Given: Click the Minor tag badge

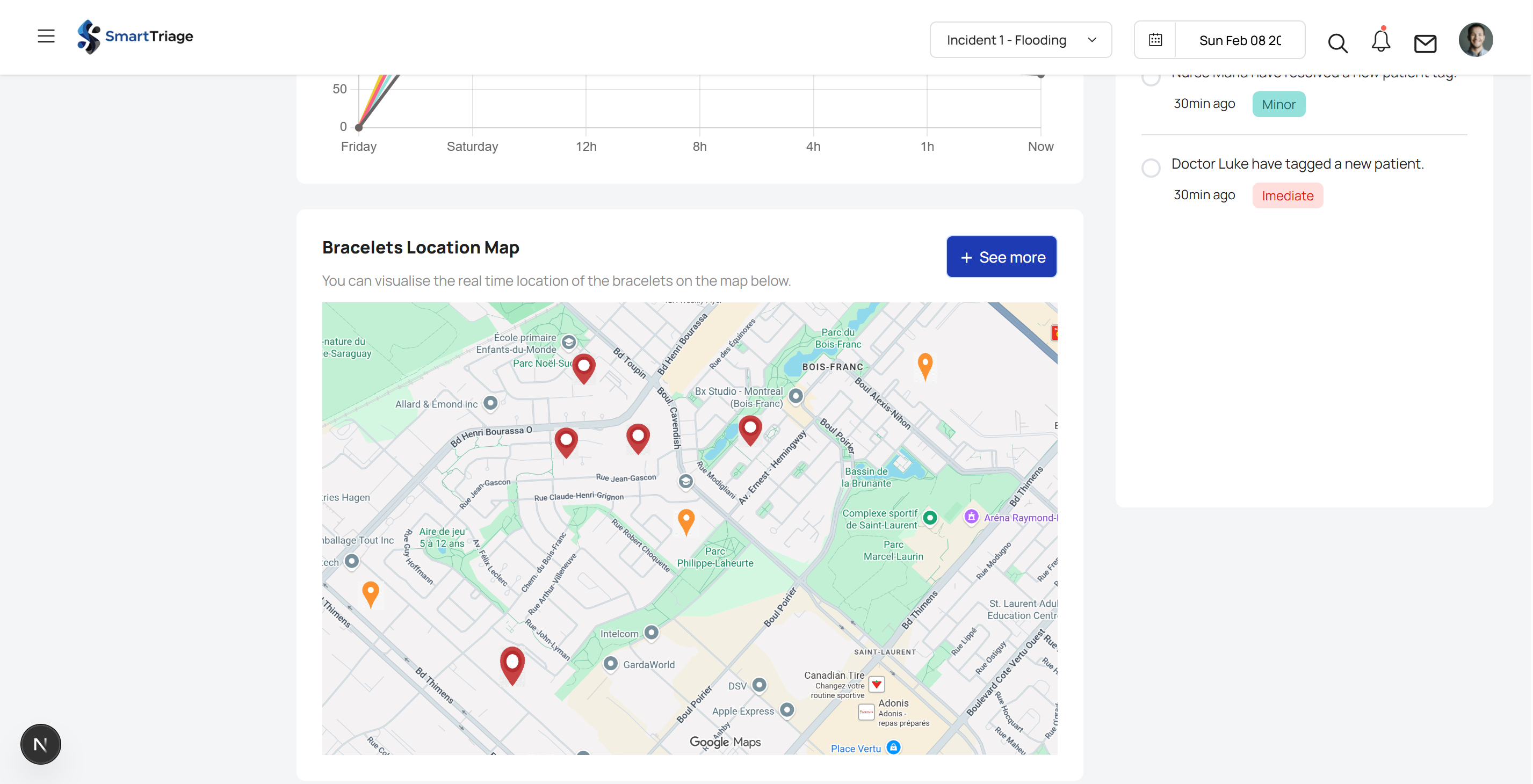Looking at the screenshot, I should [x=1278, y=104].
